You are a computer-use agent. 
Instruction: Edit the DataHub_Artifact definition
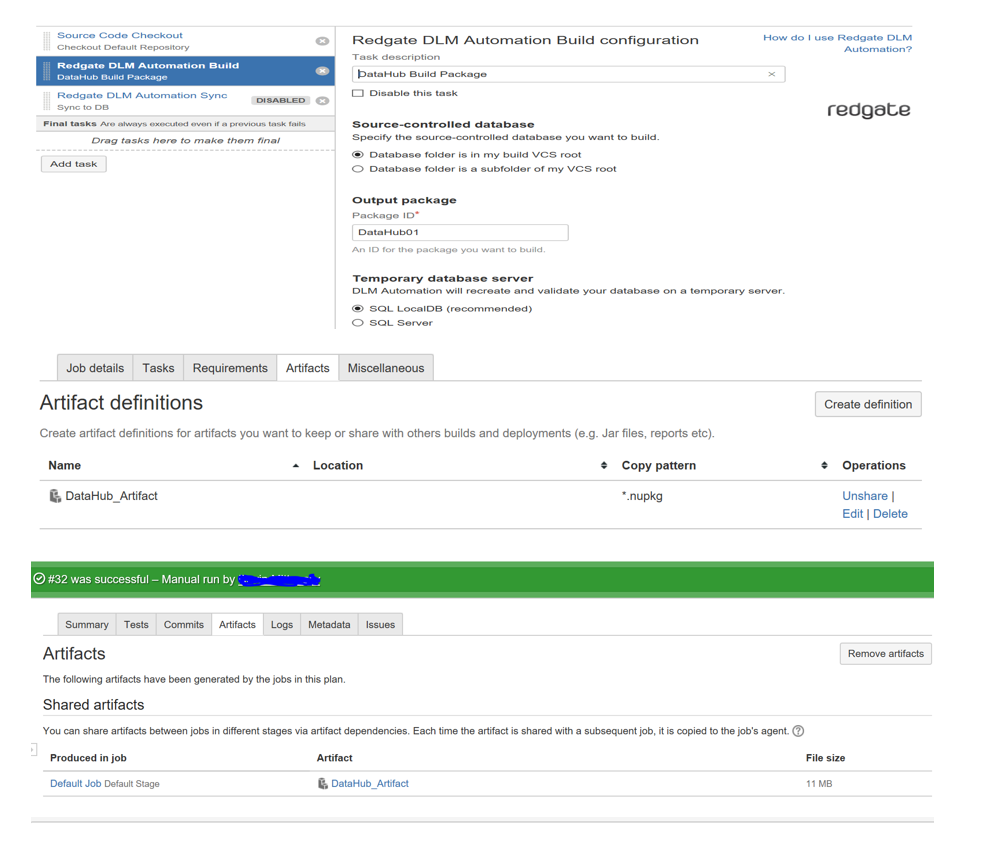point(852,514)
